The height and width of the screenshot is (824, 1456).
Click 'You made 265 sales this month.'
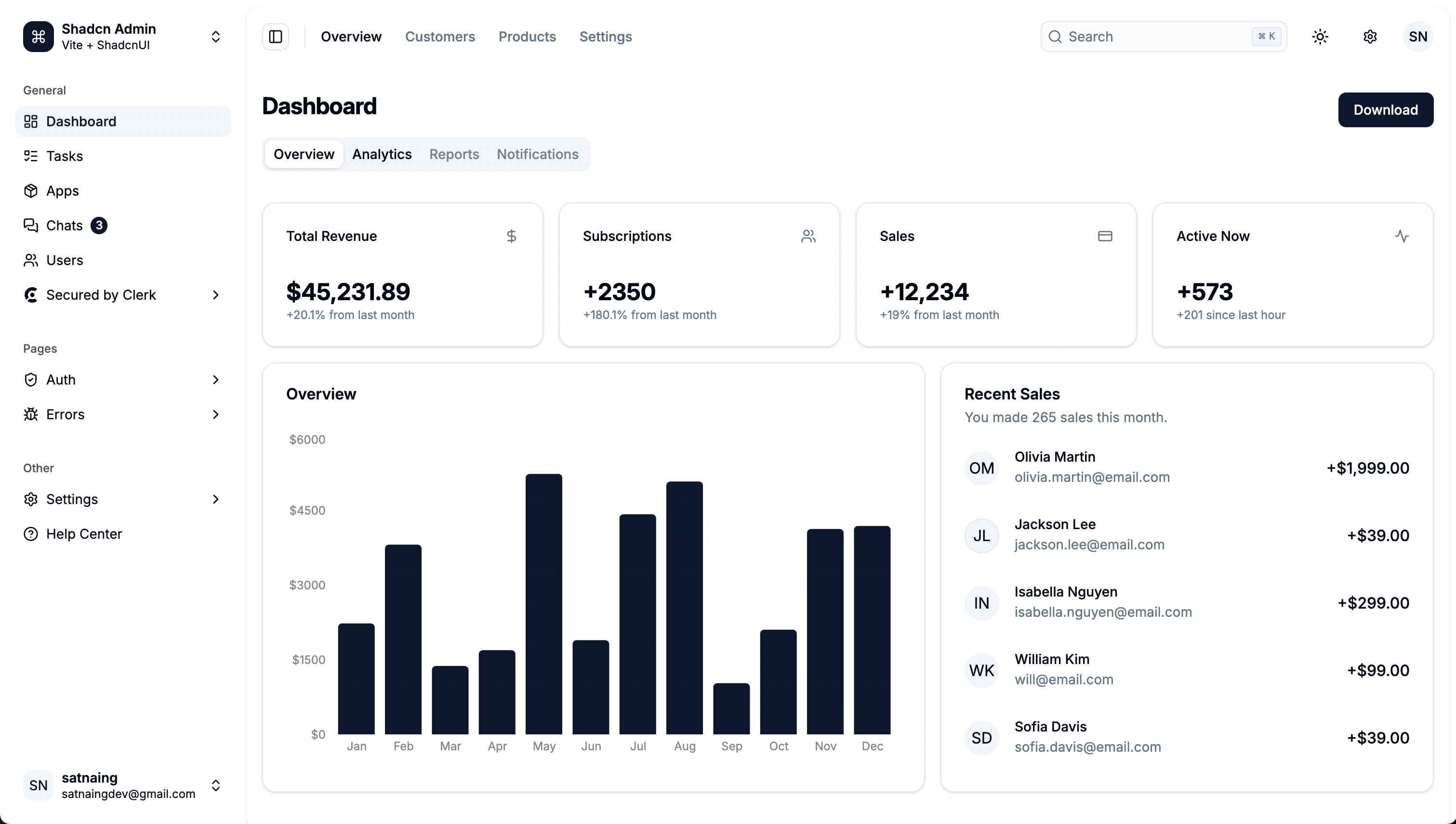coord(1066,417)
